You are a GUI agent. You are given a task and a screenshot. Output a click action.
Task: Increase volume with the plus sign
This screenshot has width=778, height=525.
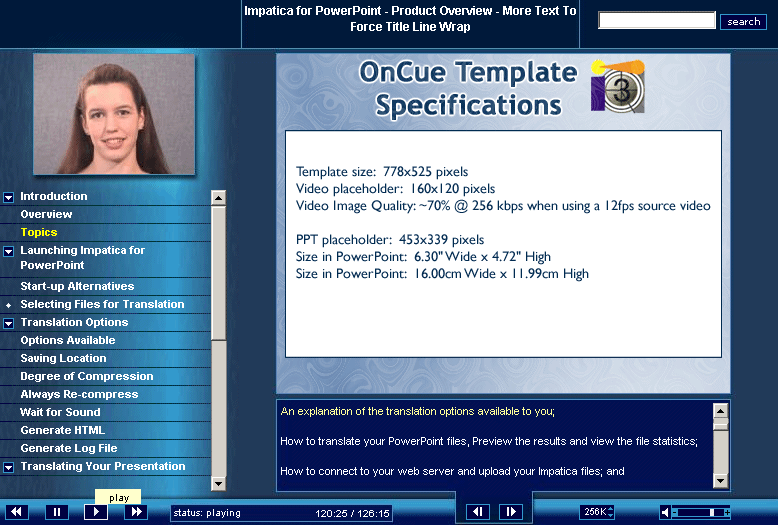pyautogui.click(x=727, y=513)
